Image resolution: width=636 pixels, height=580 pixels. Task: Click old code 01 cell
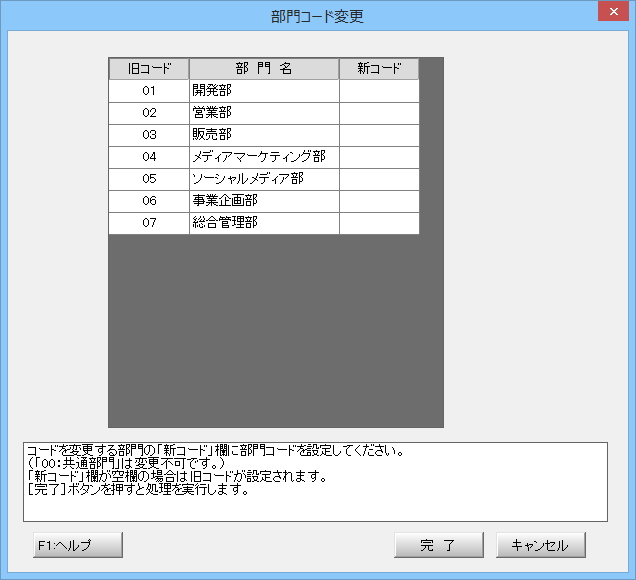(x=149, y=91)
